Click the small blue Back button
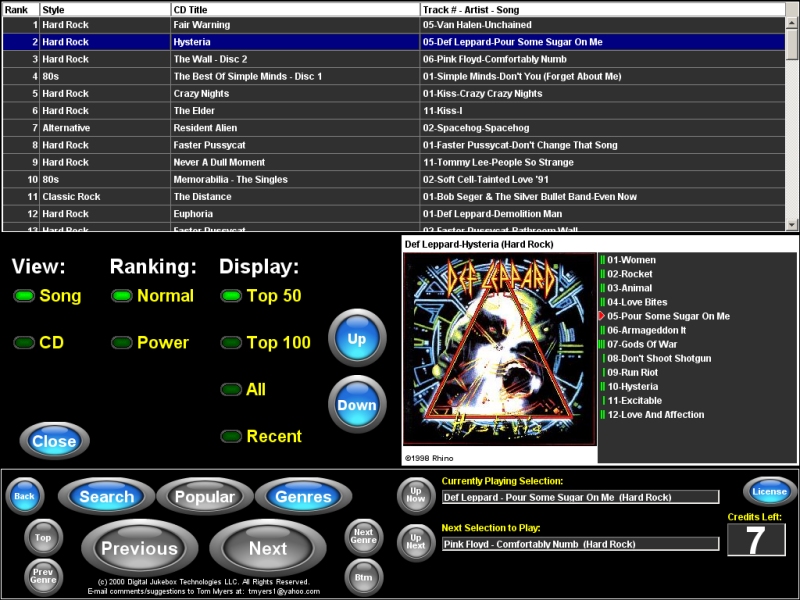Viewport: 800px width, 600px height. [24, 496]
